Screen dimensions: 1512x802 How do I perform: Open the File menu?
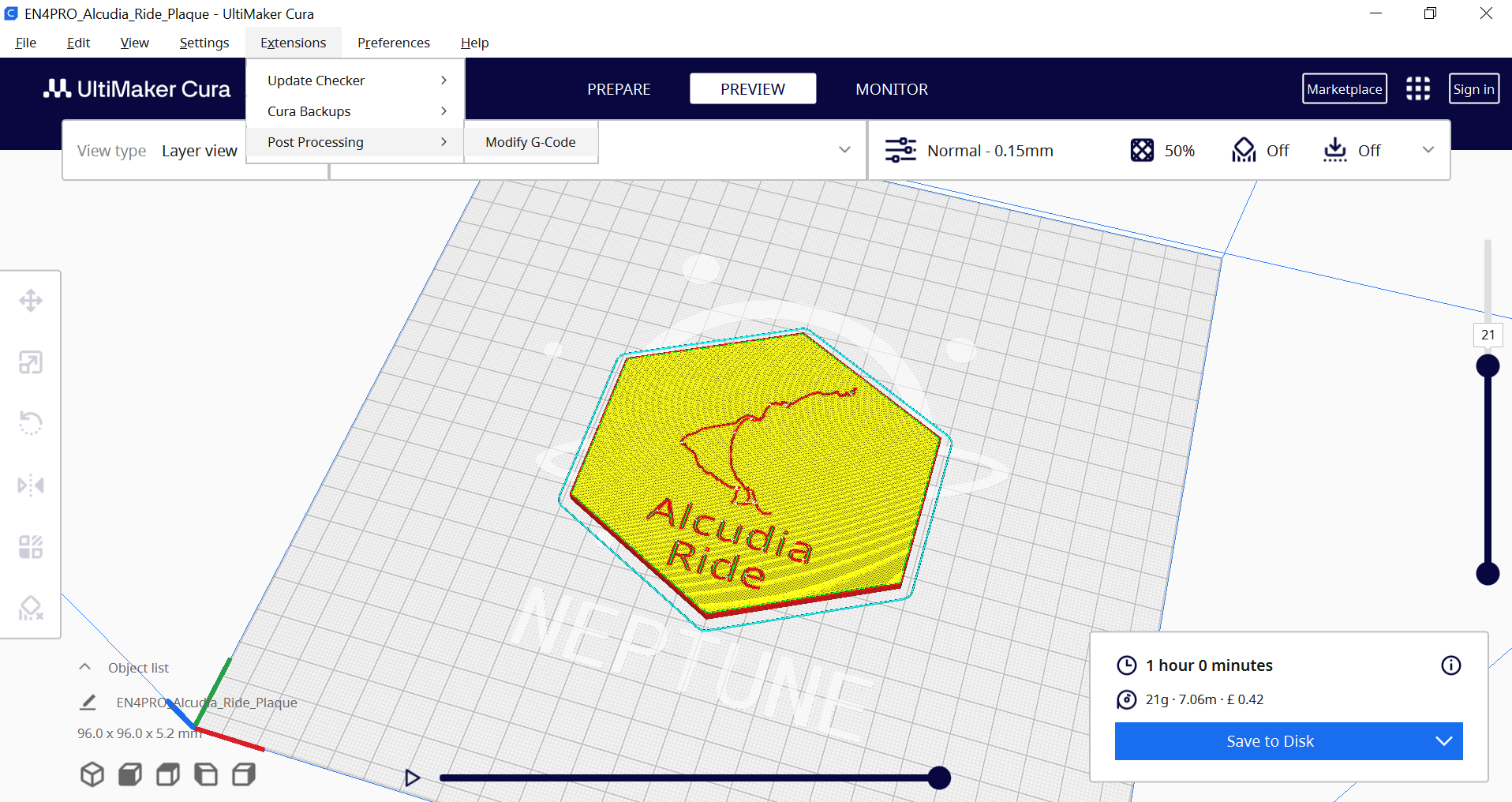26,43
